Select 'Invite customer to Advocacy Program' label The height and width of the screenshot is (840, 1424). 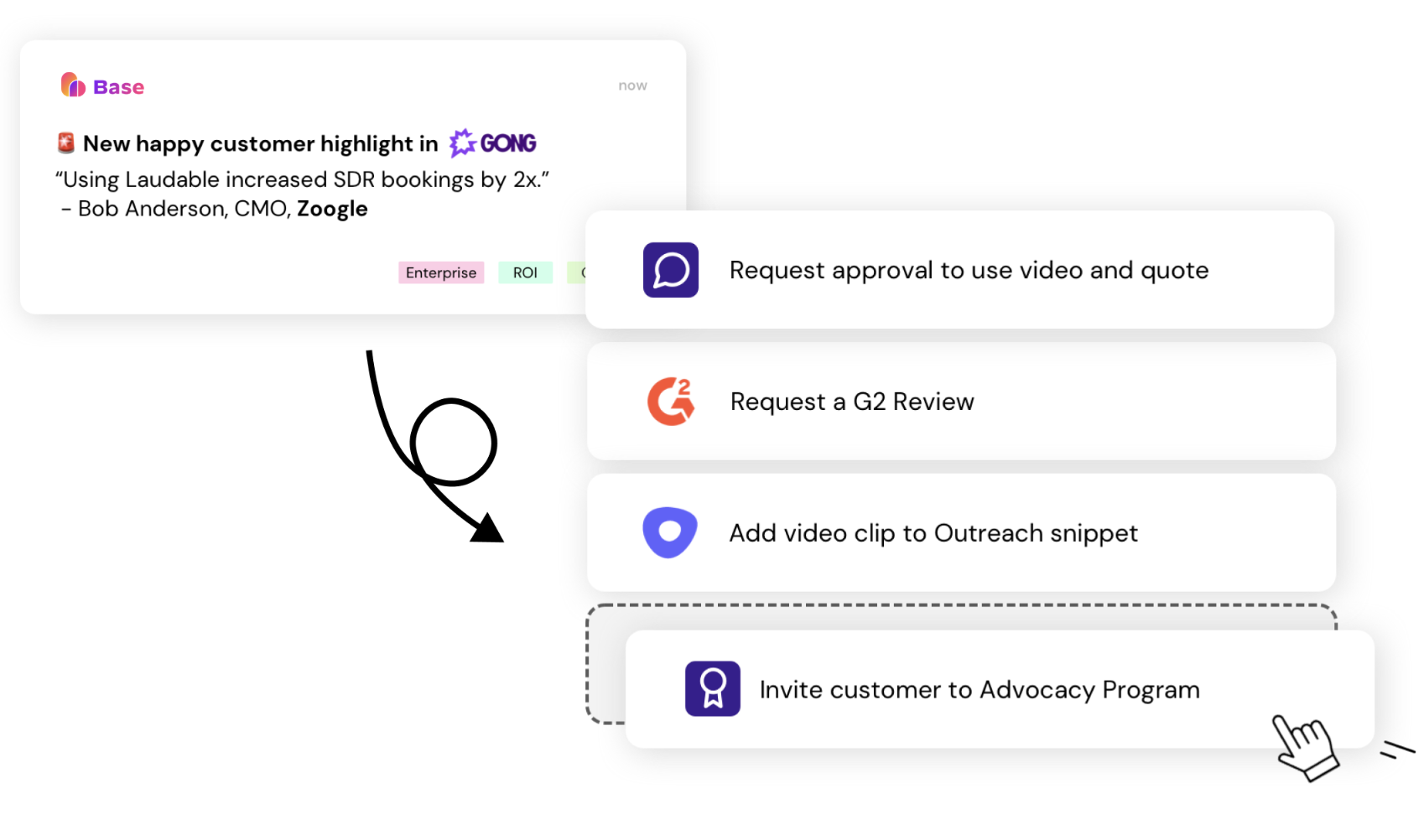[980, 689]
